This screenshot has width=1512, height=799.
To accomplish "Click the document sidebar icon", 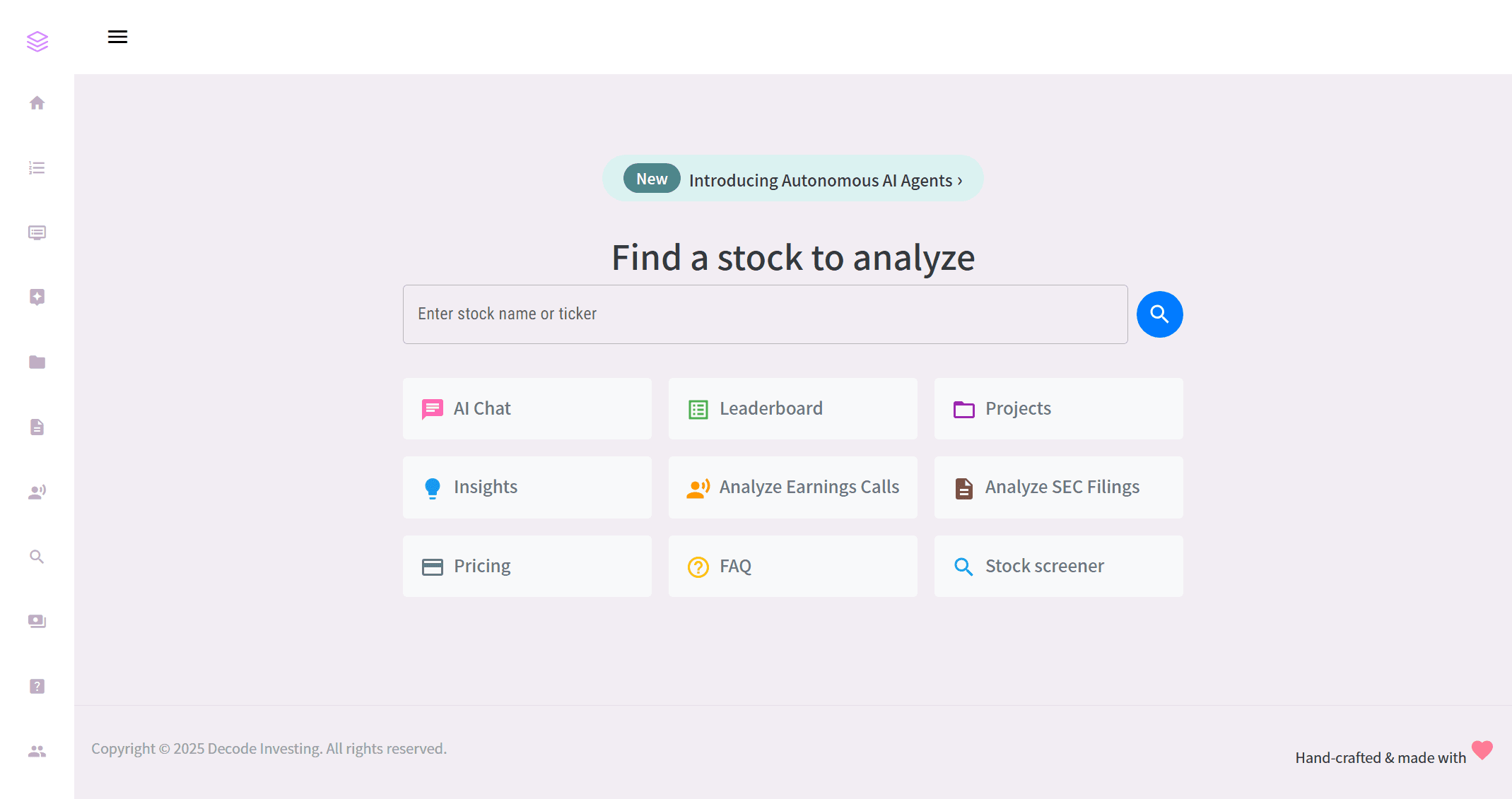I will (x=37, y=427).
